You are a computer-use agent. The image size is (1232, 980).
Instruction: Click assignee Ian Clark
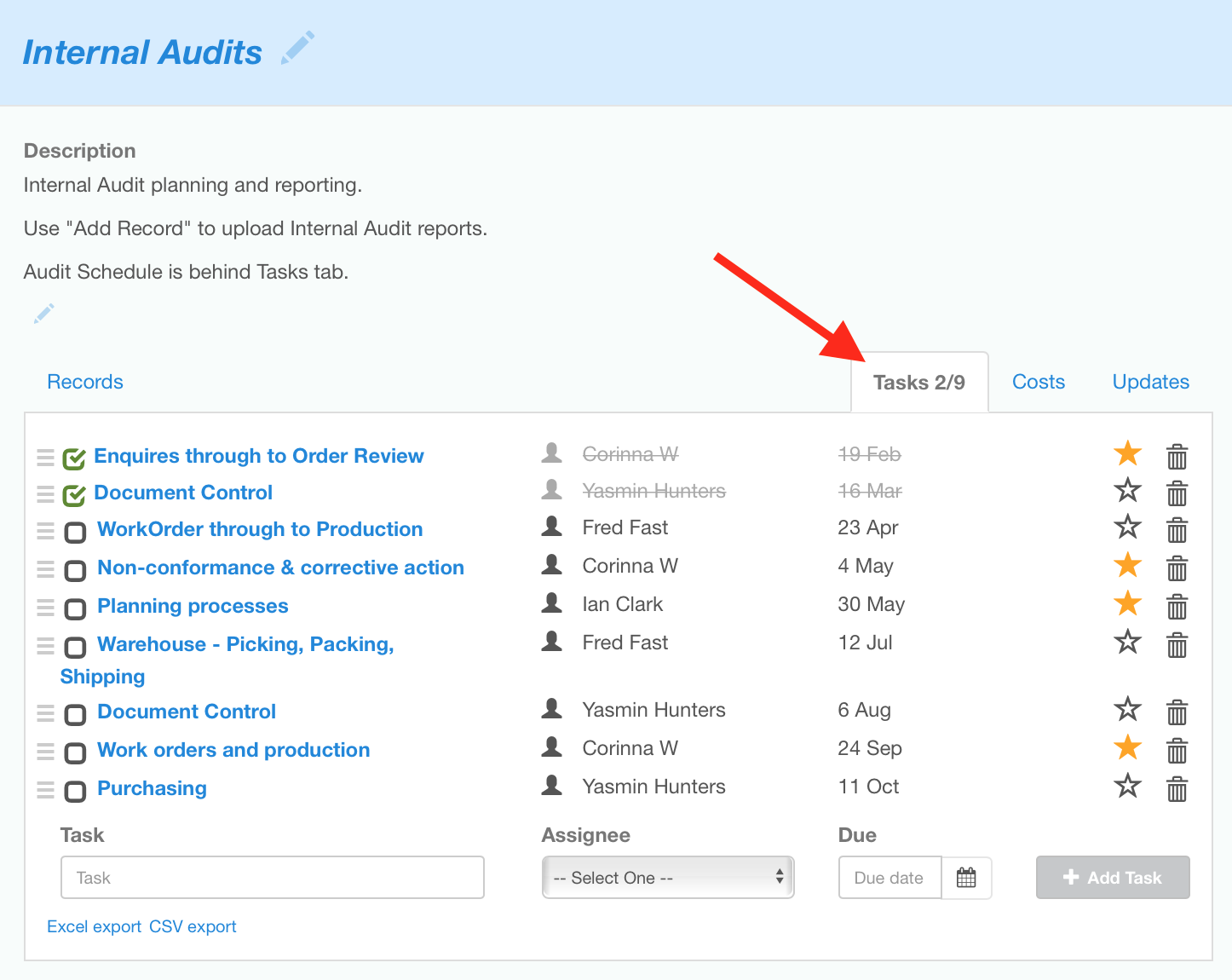click(x=622, y=604)
